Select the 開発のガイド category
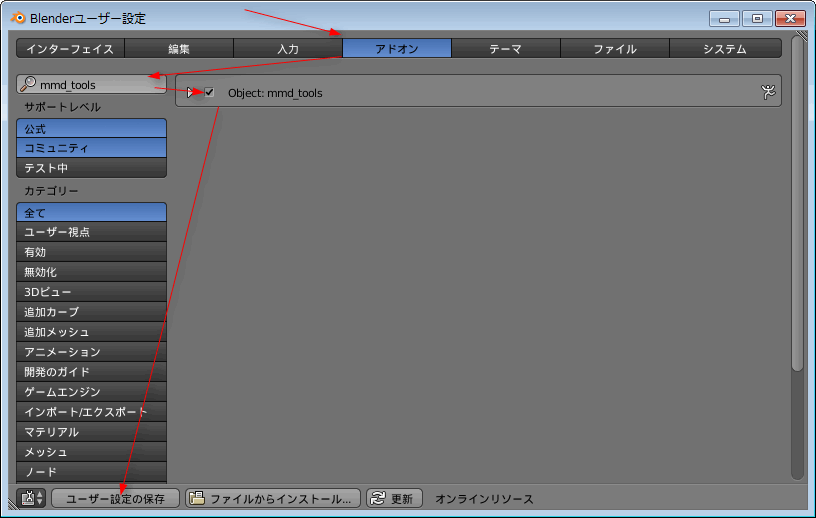Viewport: 816px width, 518px height. coord(92,372)
